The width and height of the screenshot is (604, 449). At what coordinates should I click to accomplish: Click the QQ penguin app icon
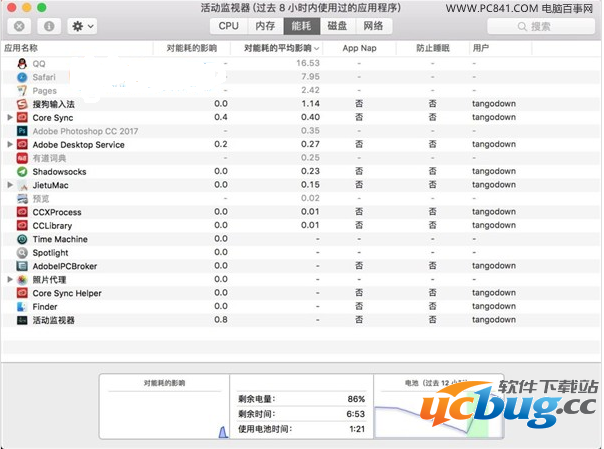coord(22,64)
